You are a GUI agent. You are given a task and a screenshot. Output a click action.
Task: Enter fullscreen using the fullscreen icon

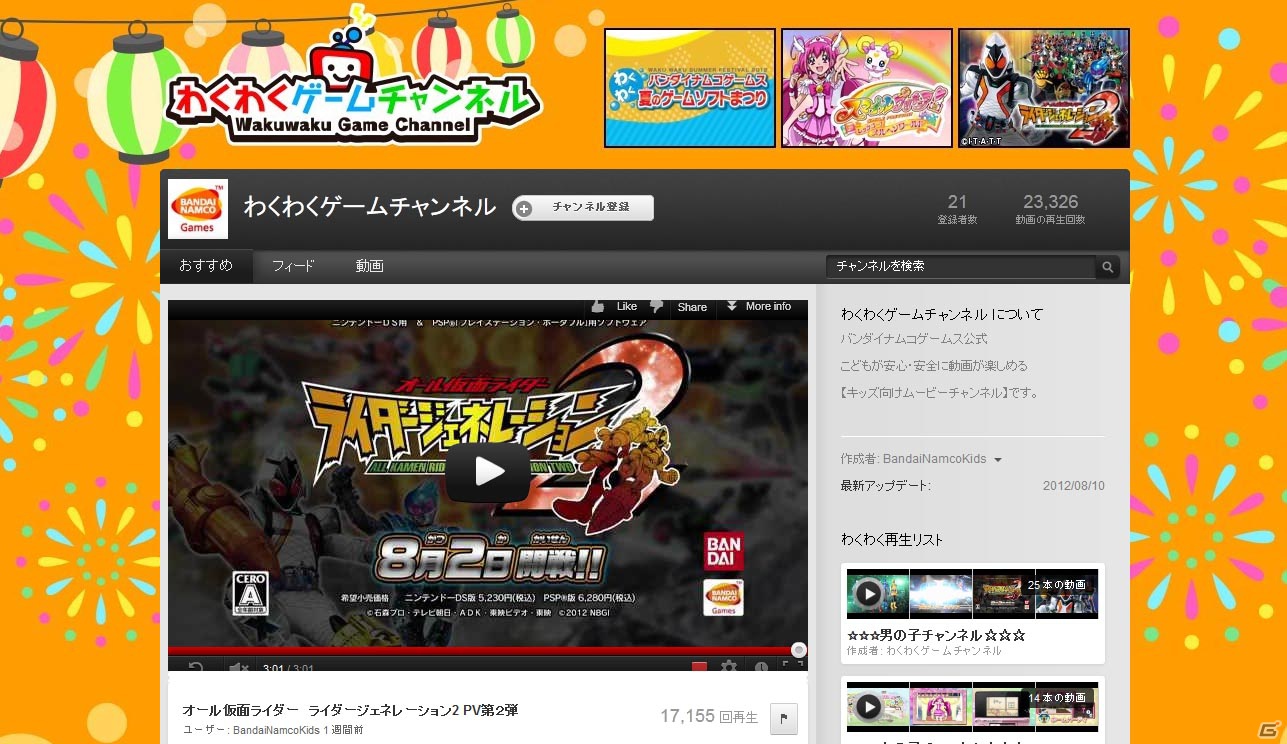coord(790,666)
